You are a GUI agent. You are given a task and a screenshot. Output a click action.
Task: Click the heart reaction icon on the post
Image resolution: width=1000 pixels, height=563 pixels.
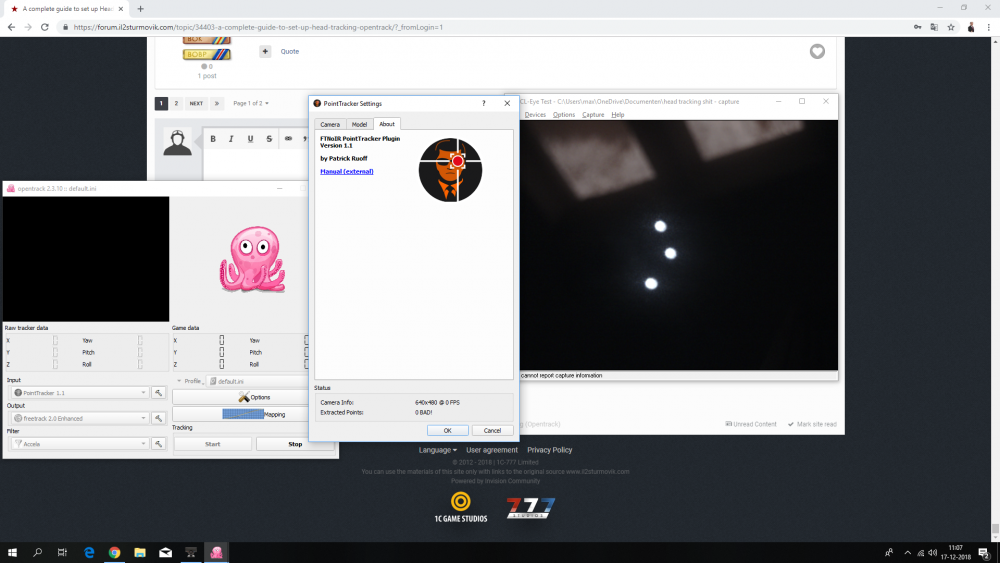coord(817,52)
